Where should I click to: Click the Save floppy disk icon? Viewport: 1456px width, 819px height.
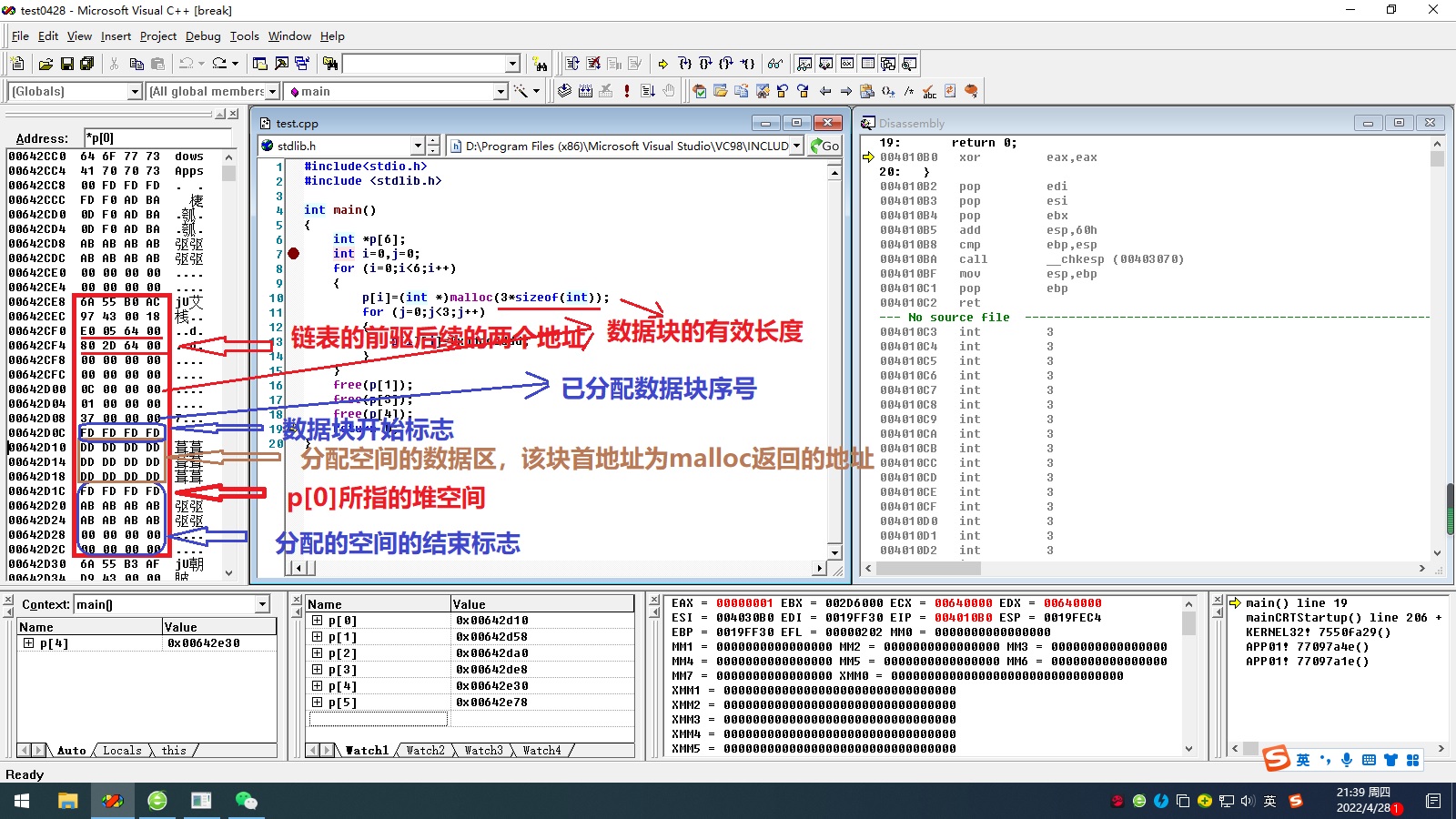coord(66,64)
